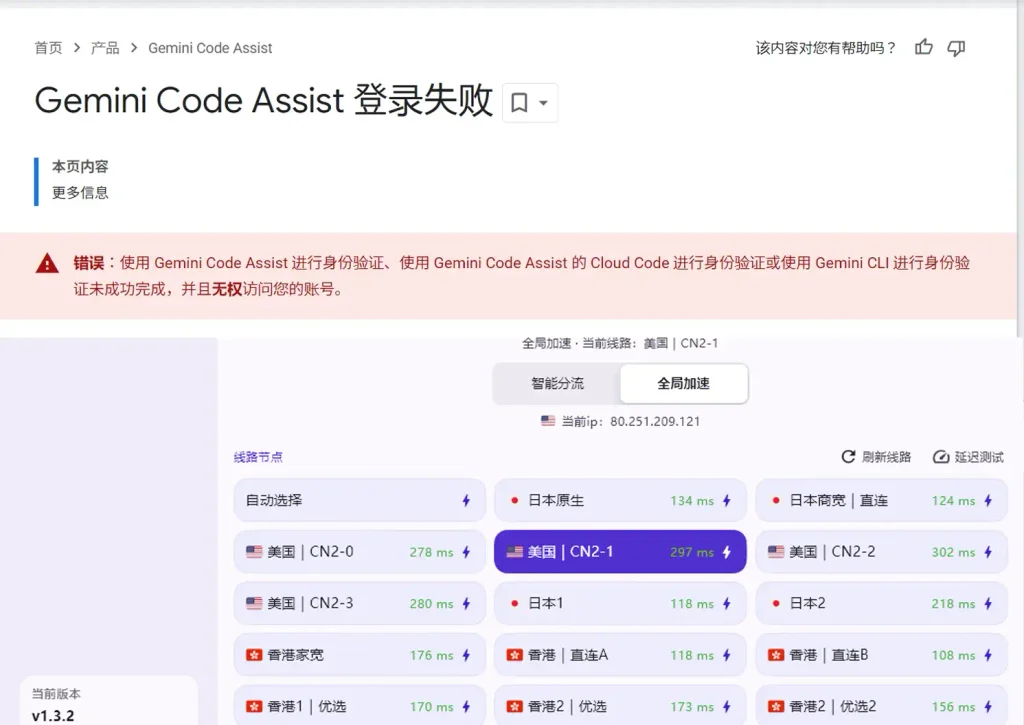This screenshot has width=1024, height=725.
Task: Click the lightning icon on 美国 | CN2-0
Action: (466, 552)
